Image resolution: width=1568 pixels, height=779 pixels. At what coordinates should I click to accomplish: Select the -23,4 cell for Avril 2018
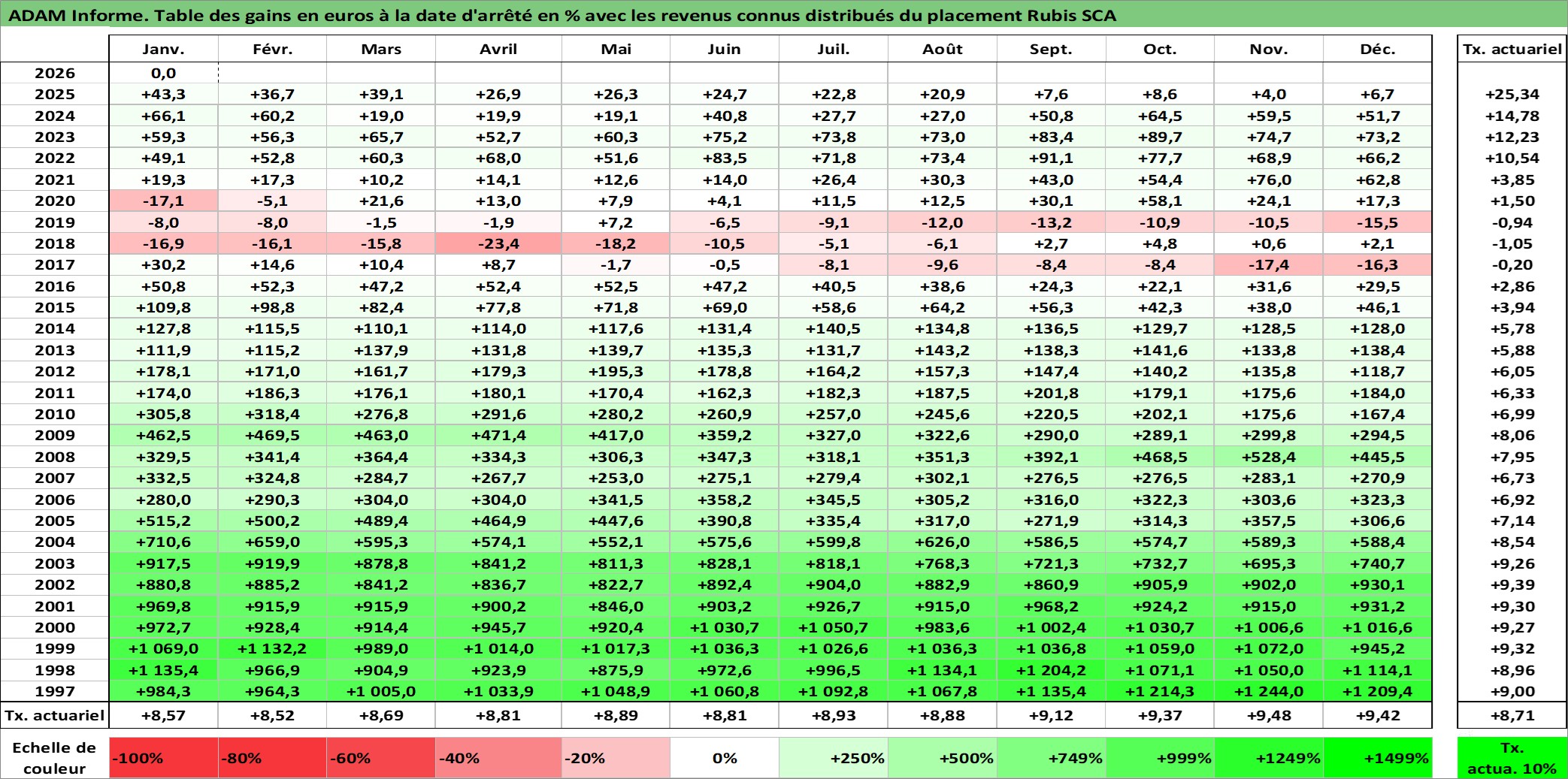(498, 243)
